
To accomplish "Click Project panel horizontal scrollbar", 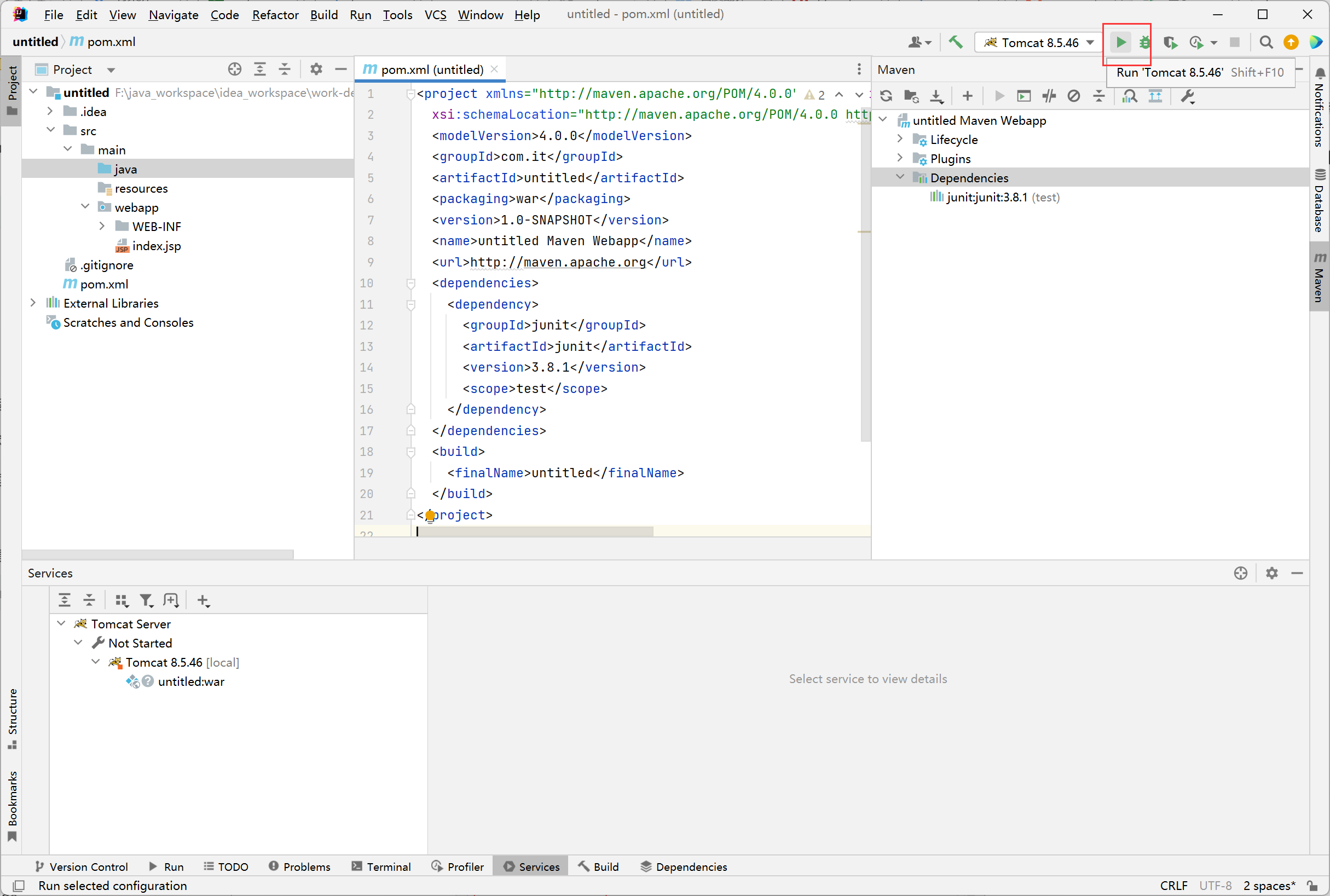I will click(x=158, y=554).
